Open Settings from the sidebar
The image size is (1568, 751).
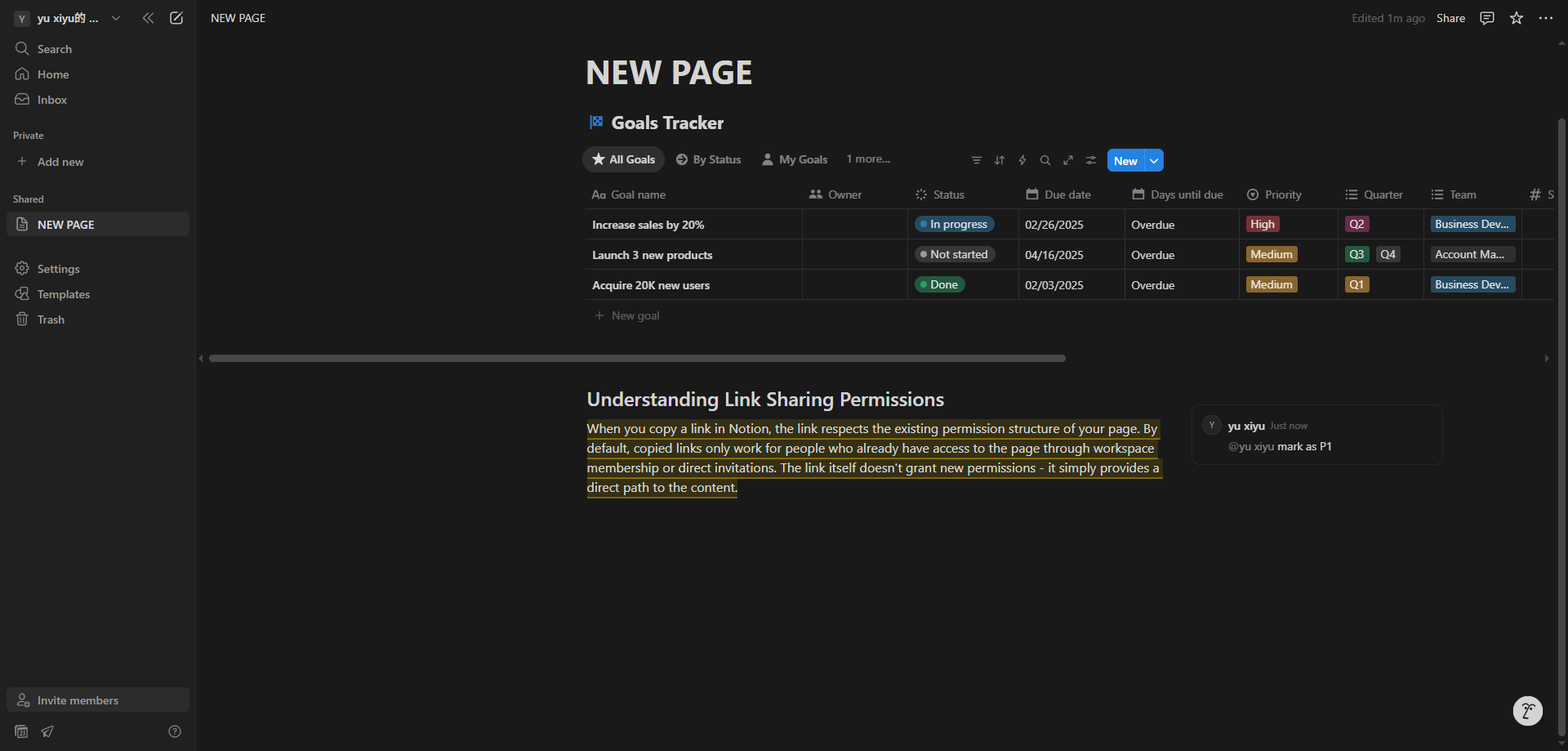tap(98, 269)
